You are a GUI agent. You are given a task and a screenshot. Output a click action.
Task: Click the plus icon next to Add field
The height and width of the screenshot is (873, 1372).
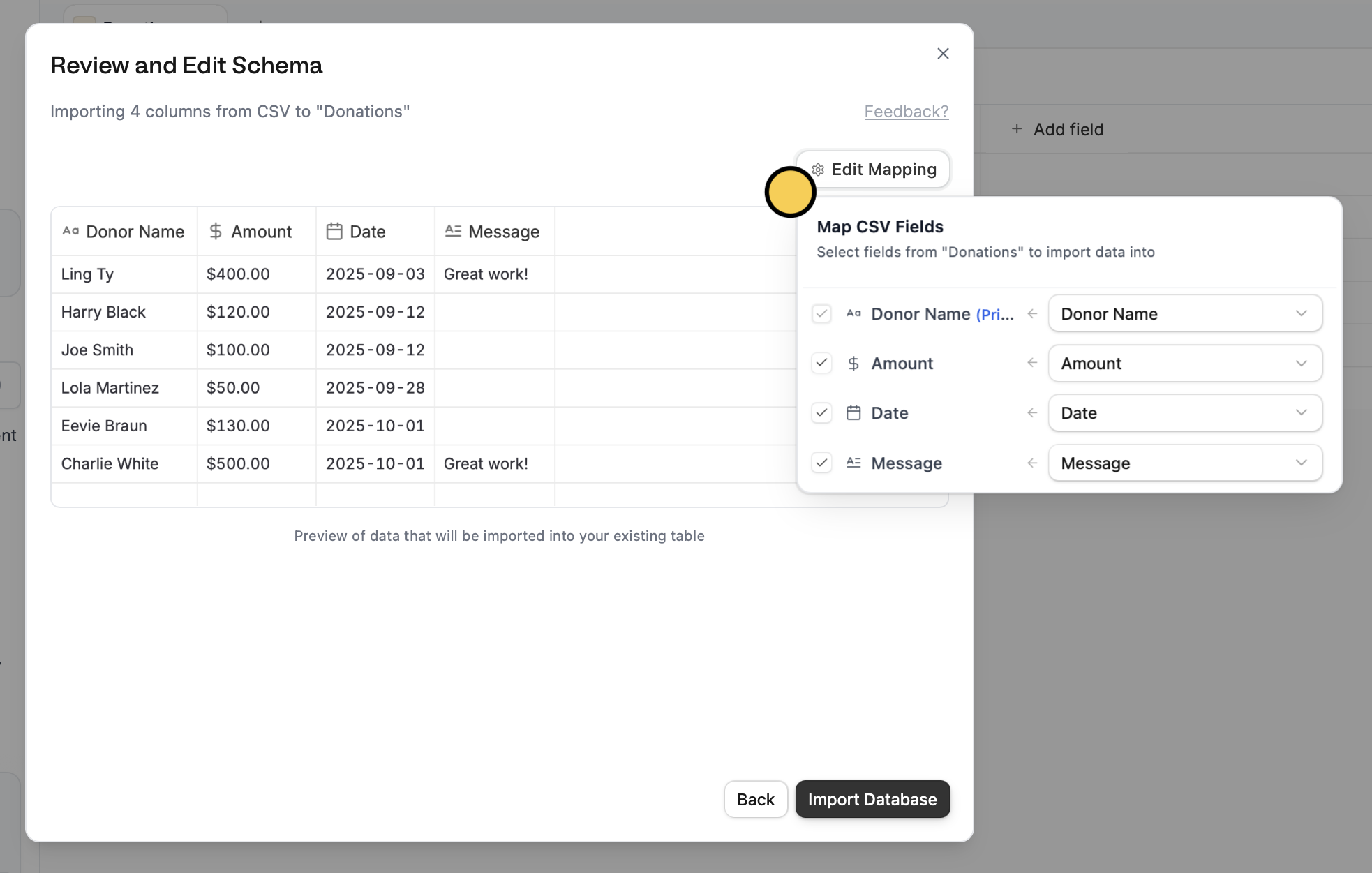tap(1017, 129)
